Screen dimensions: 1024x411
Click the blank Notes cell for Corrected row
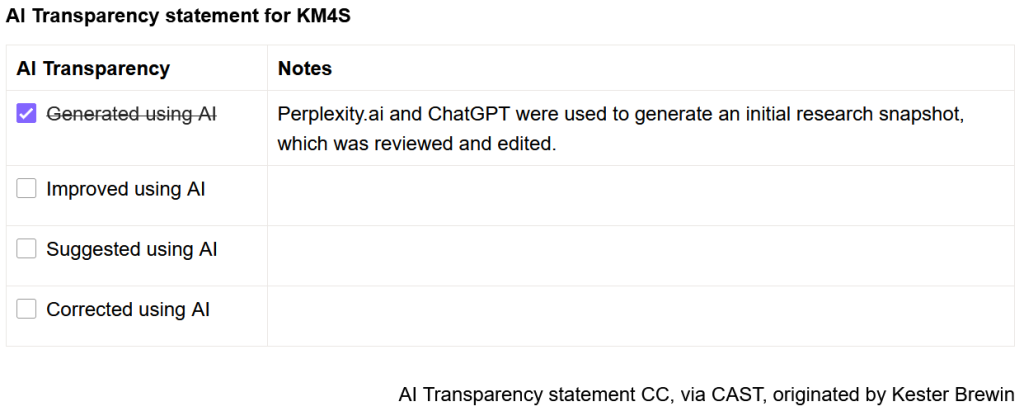pyautogui.click(x=640, y=316)
